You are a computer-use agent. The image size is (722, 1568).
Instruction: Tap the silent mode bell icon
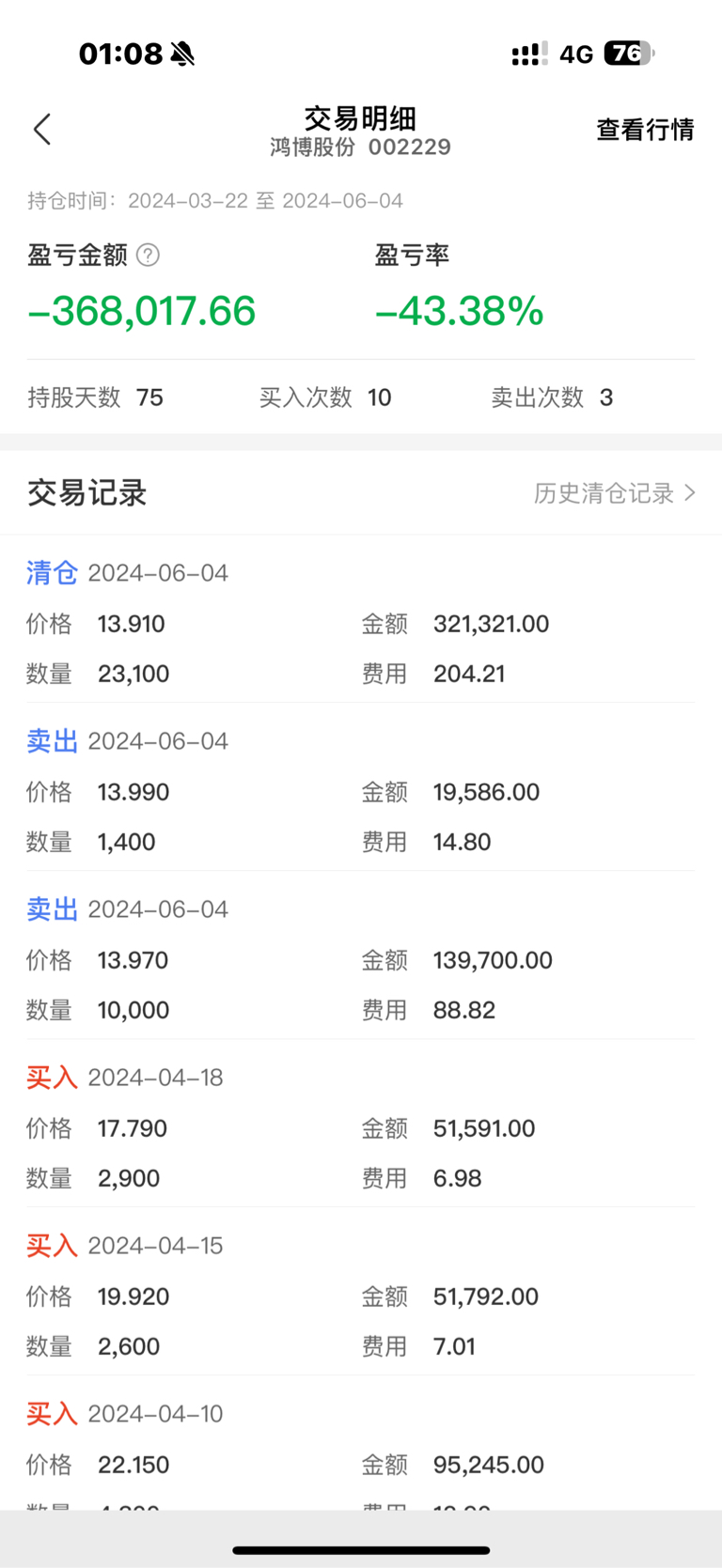(x=183, y=54)
